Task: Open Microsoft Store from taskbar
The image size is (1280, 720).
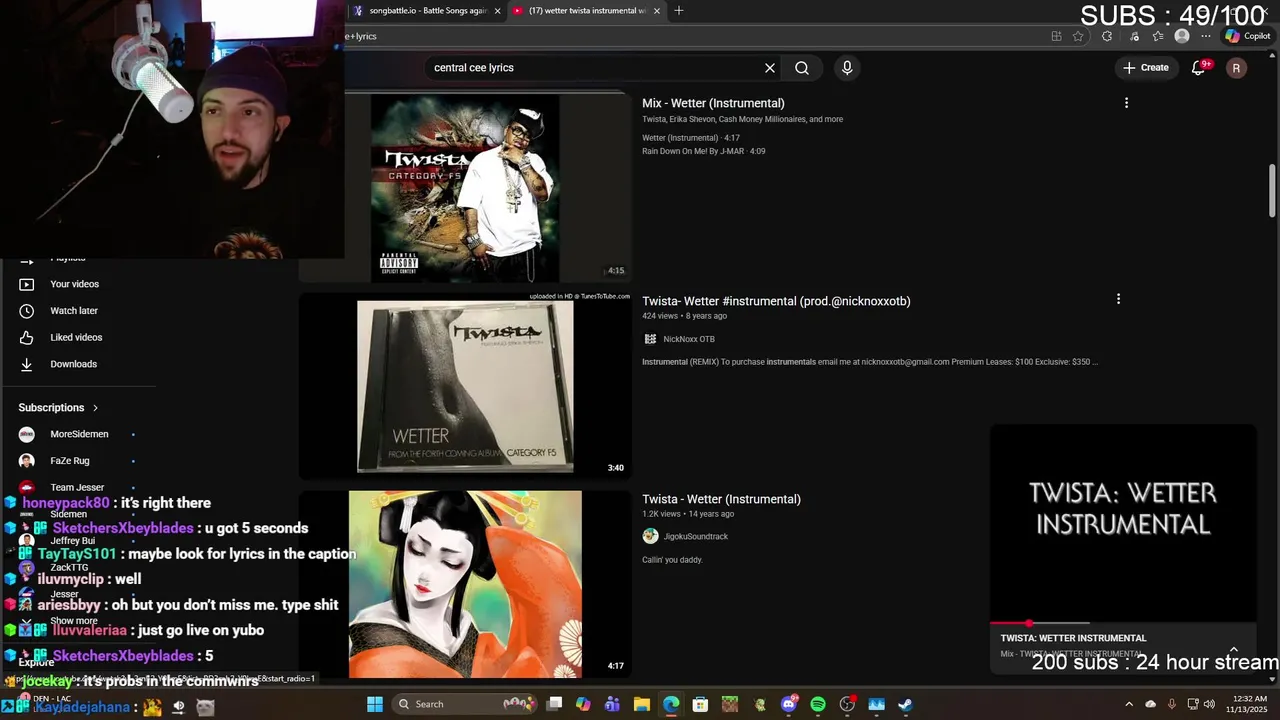Action: point(700,704)
